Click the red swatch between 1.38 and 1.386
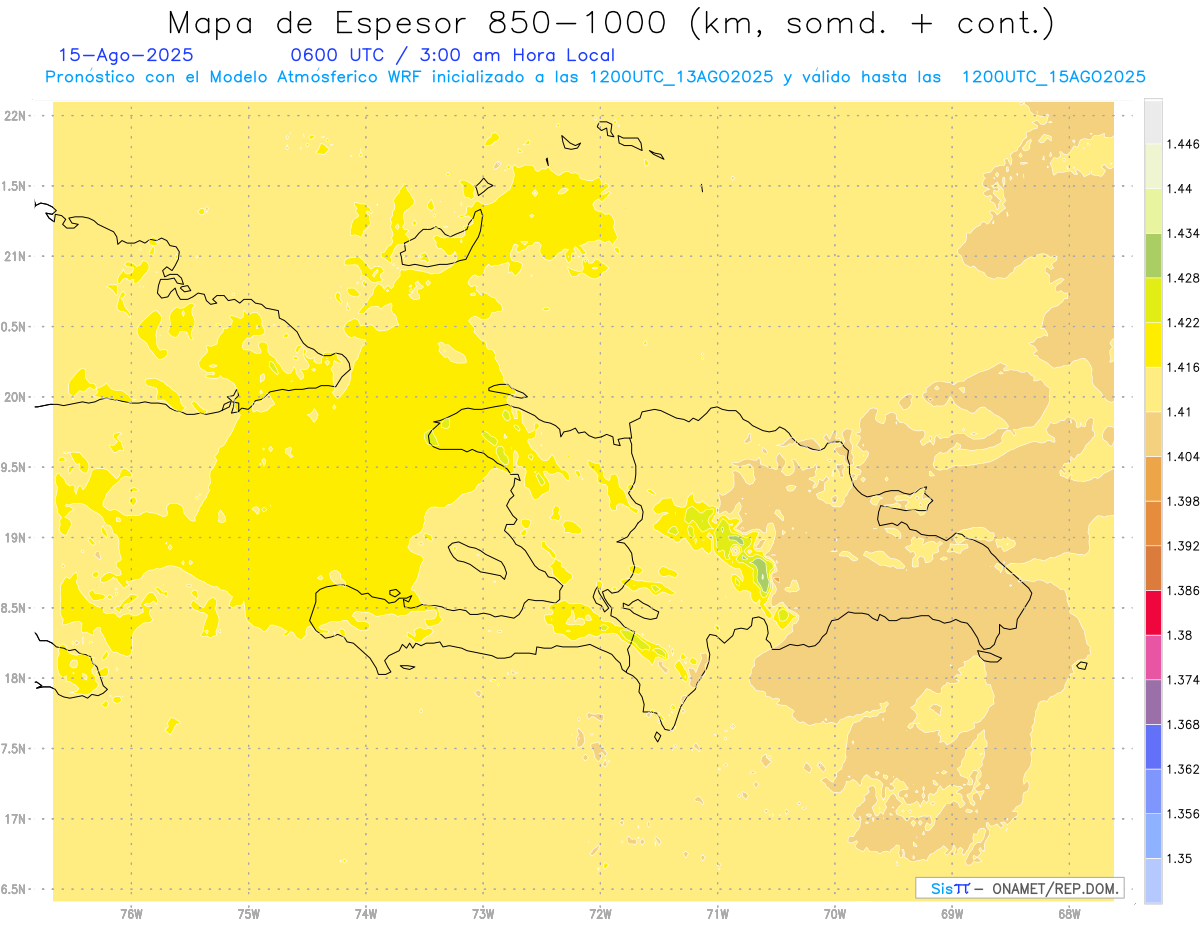Image resolution: width=1200 pixels, height=927 pixels. point(1154,612)
